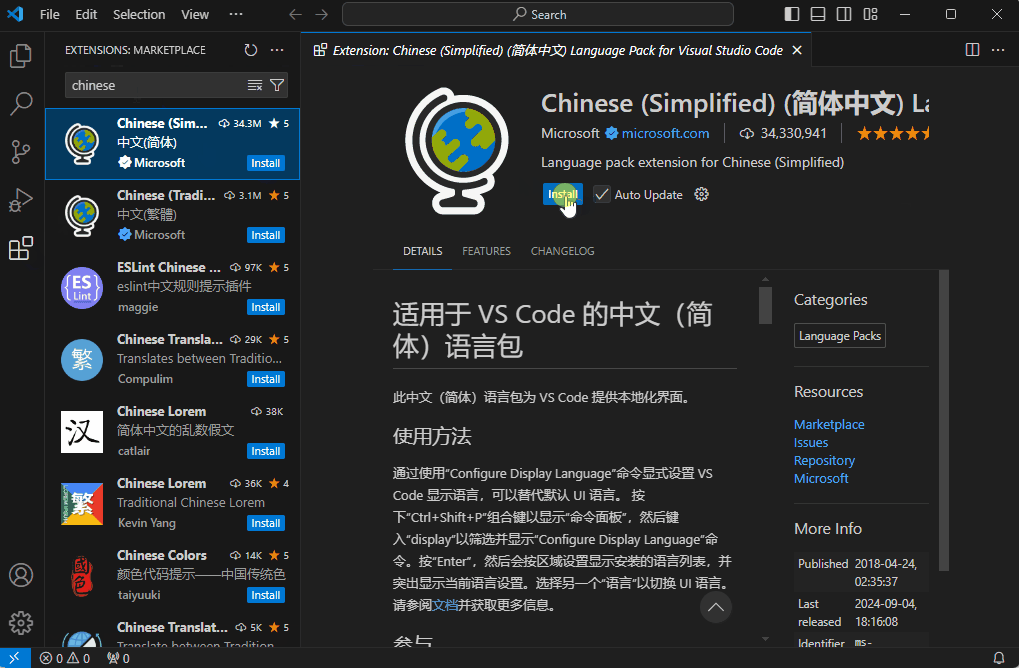This screenshot has height=668, width=1019.
Task: Open the Accounts icon in activity bar
Action: pyautogui.click(x=21, y=575)
